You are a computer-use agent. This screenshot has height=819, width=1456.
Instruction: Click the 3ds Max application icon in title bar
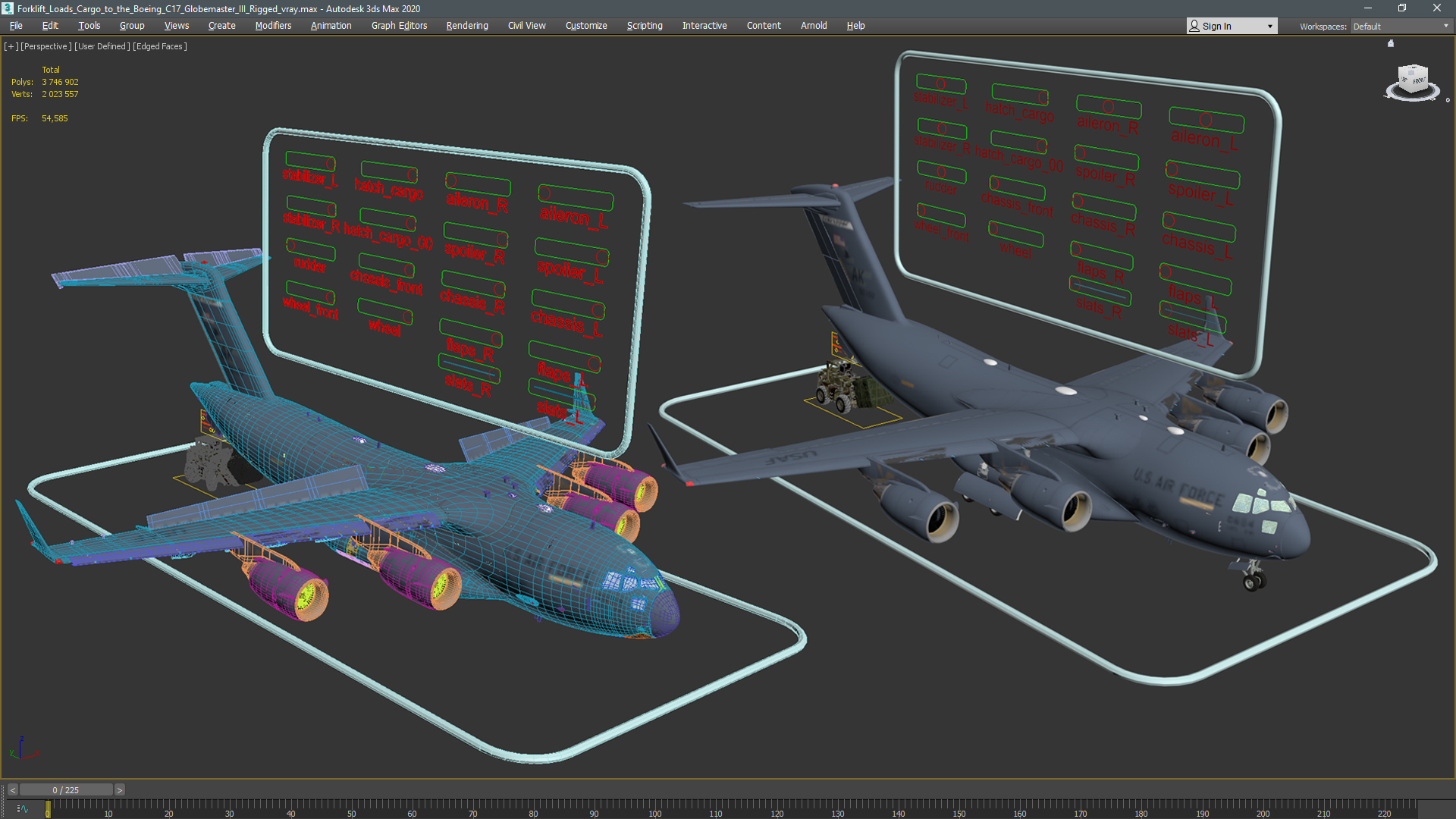[x=8, y=8]
